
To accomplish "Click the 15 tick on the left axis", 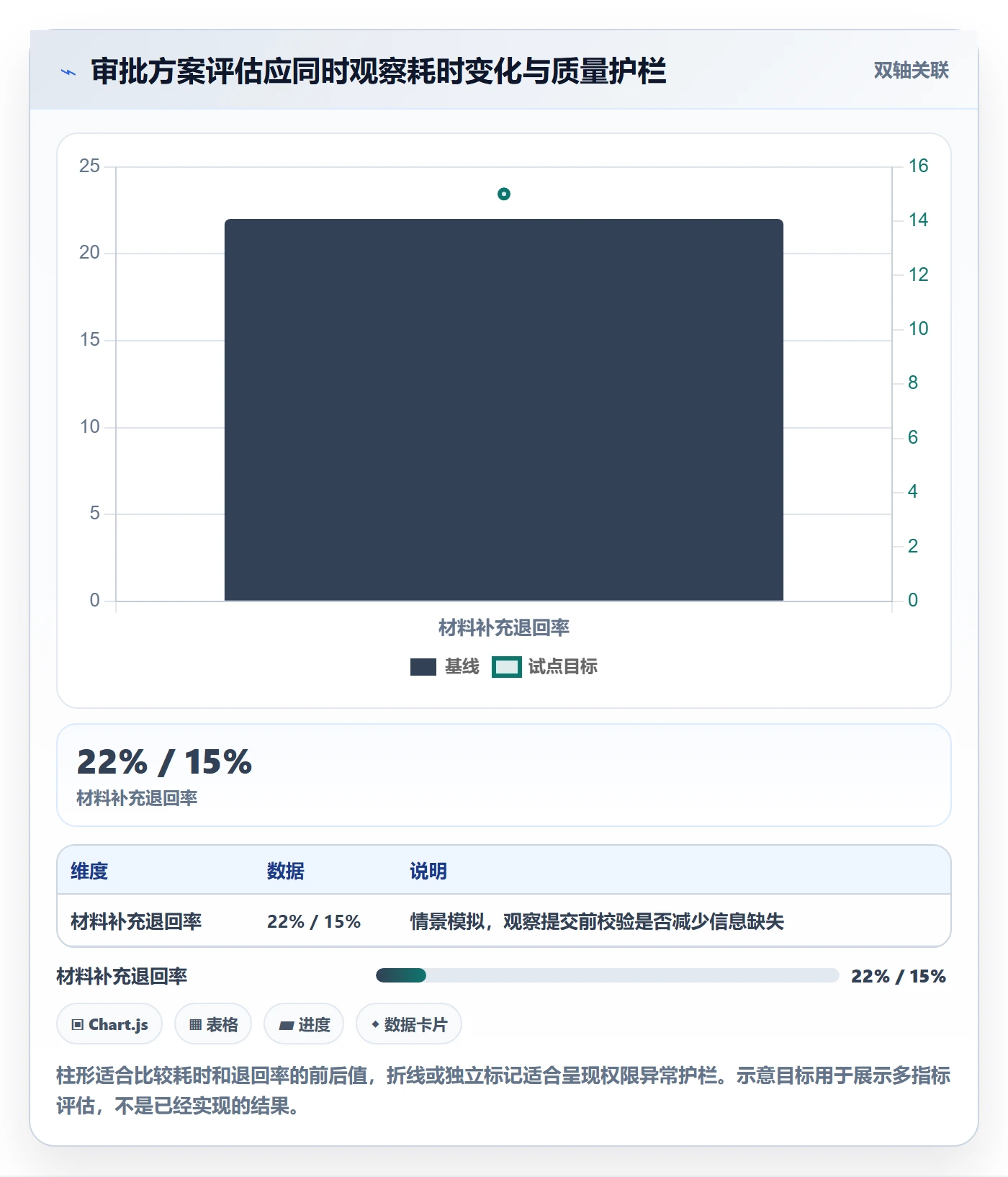I will click(90, 339).
